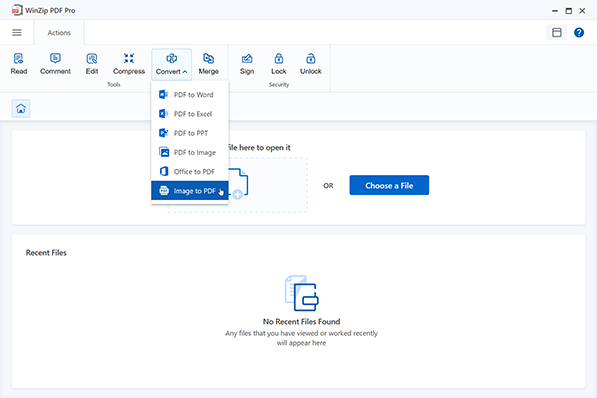Open the Merge tool
The height and width of the screenshot is (398, 597).
click(208, 64)
